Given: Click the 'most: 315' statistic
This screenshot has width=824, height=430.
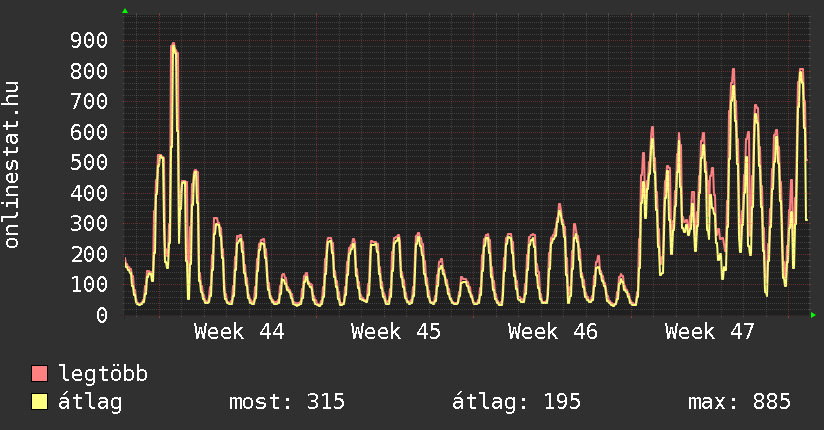Looking at the screenshot, I should (287, 402).
